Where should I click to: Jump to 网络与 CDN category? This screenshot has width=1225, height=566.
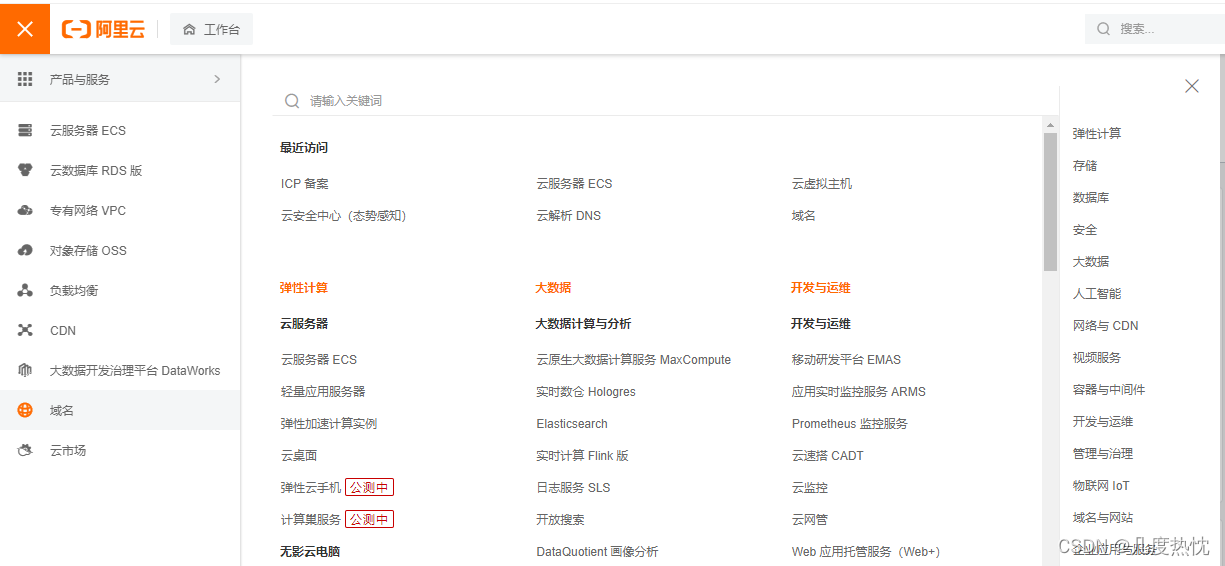click(1106, 326)
